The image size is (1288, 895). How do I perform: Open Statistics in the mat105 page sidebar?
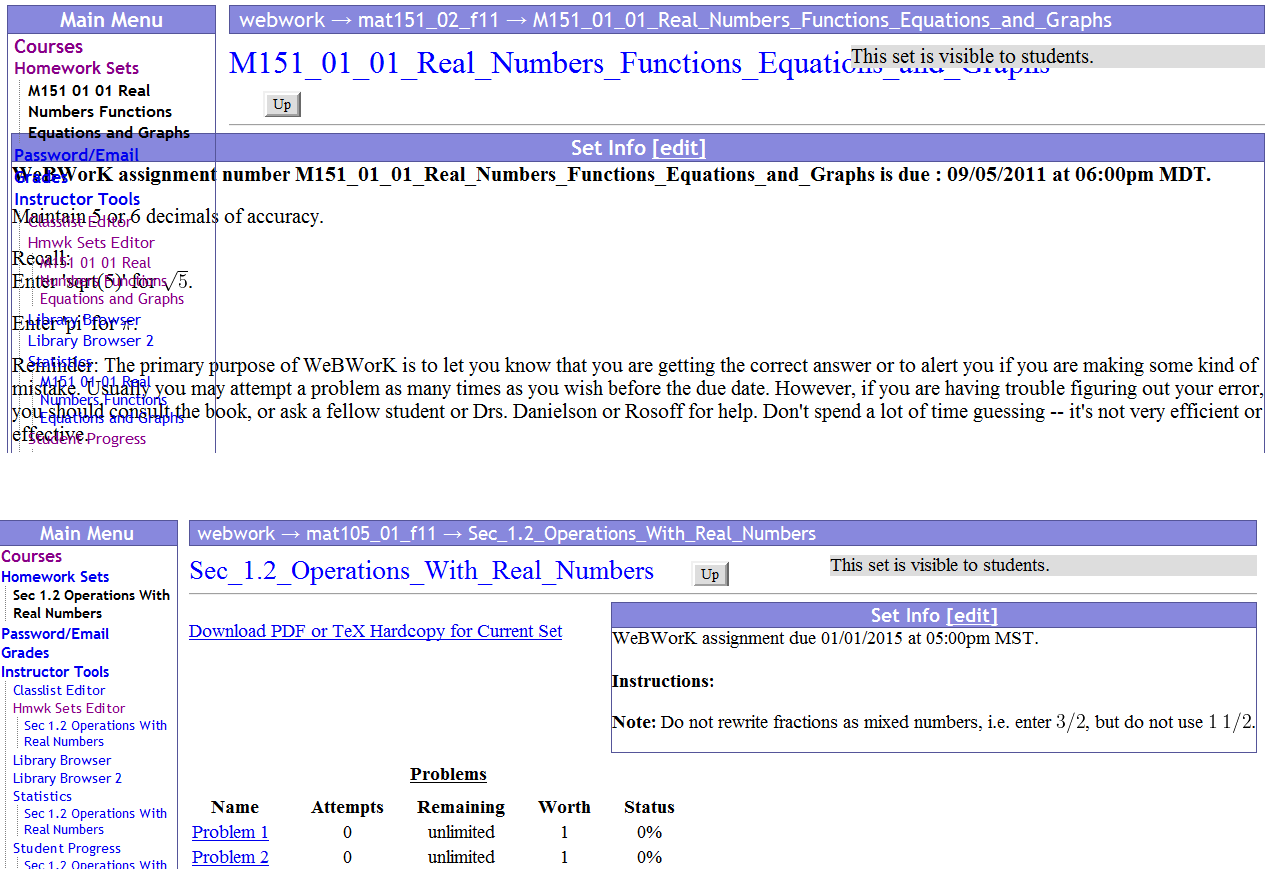[42, 796]
